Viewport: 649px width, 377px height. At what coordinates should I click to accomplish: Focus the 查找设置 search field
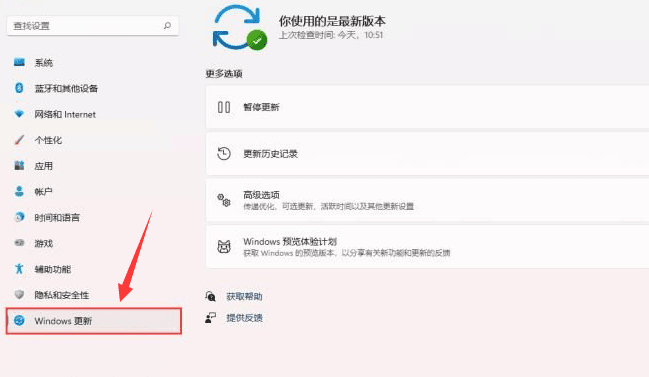click(93, 26)
